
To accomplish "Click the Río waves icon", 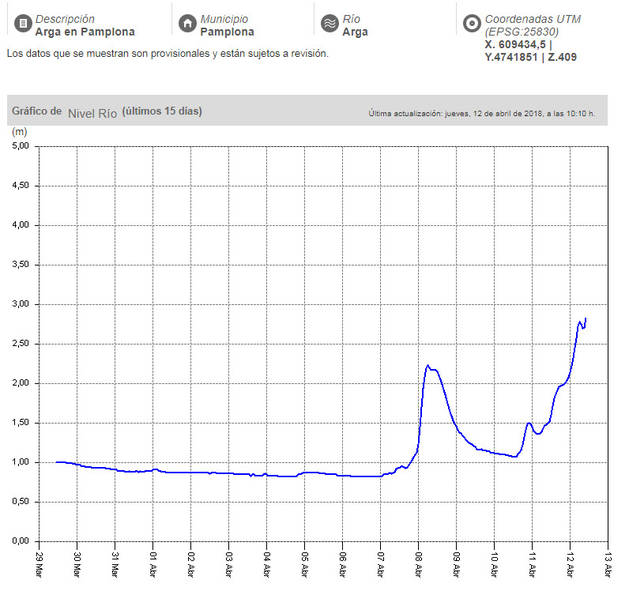I will tap(328, 24).
